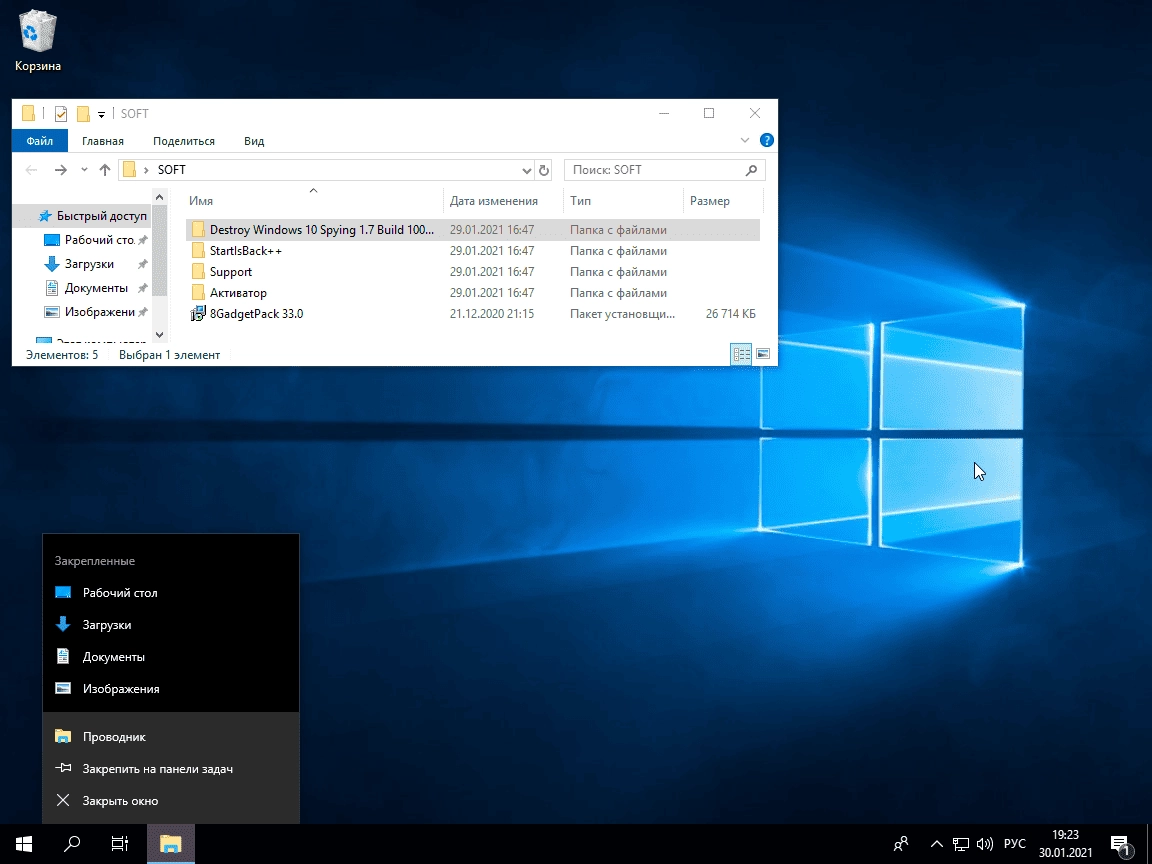Choose Закрепить на панели задач
The image size is (1152, 864).
171,768
